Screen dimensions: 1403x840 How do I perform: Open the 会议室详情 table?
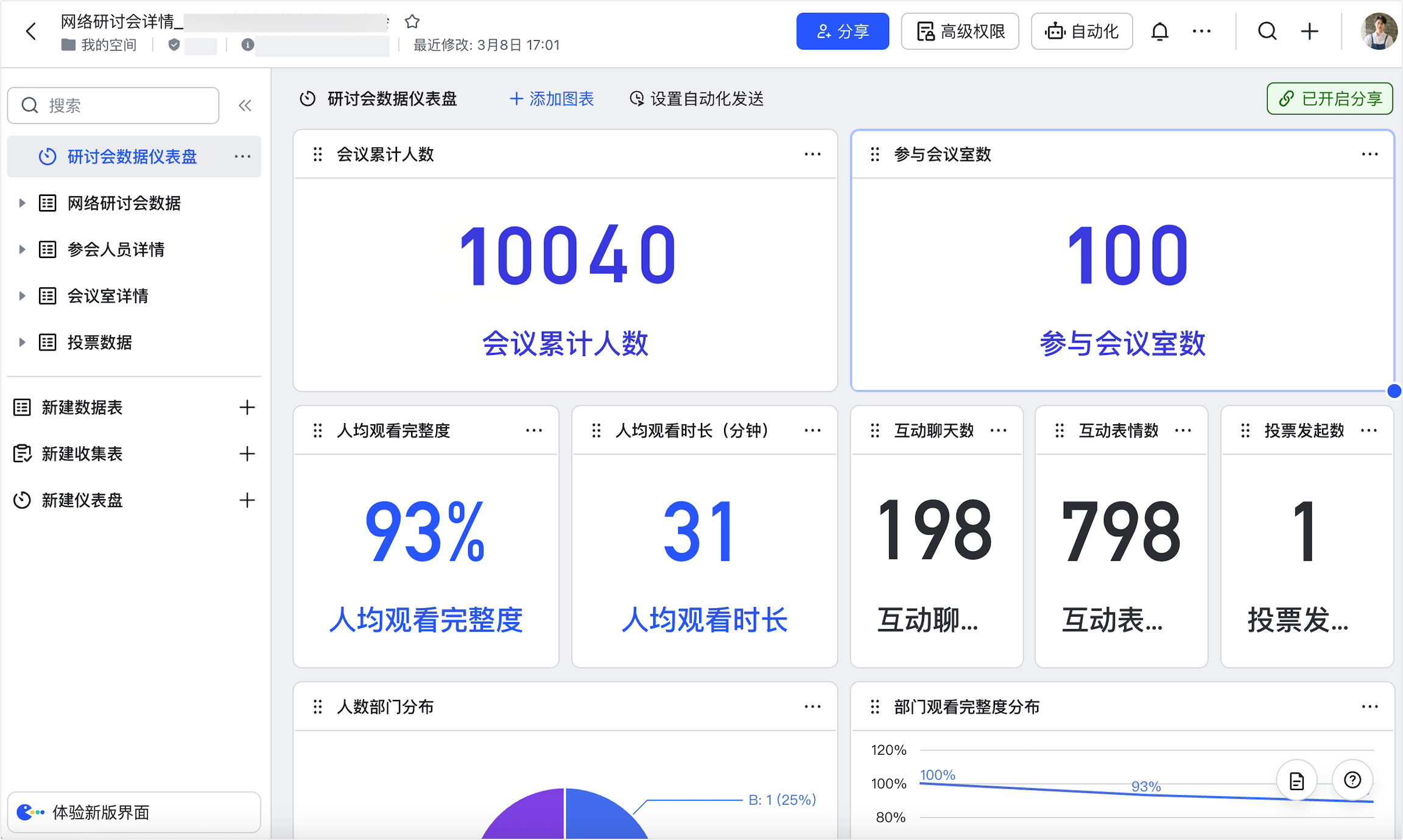(108, 296)
